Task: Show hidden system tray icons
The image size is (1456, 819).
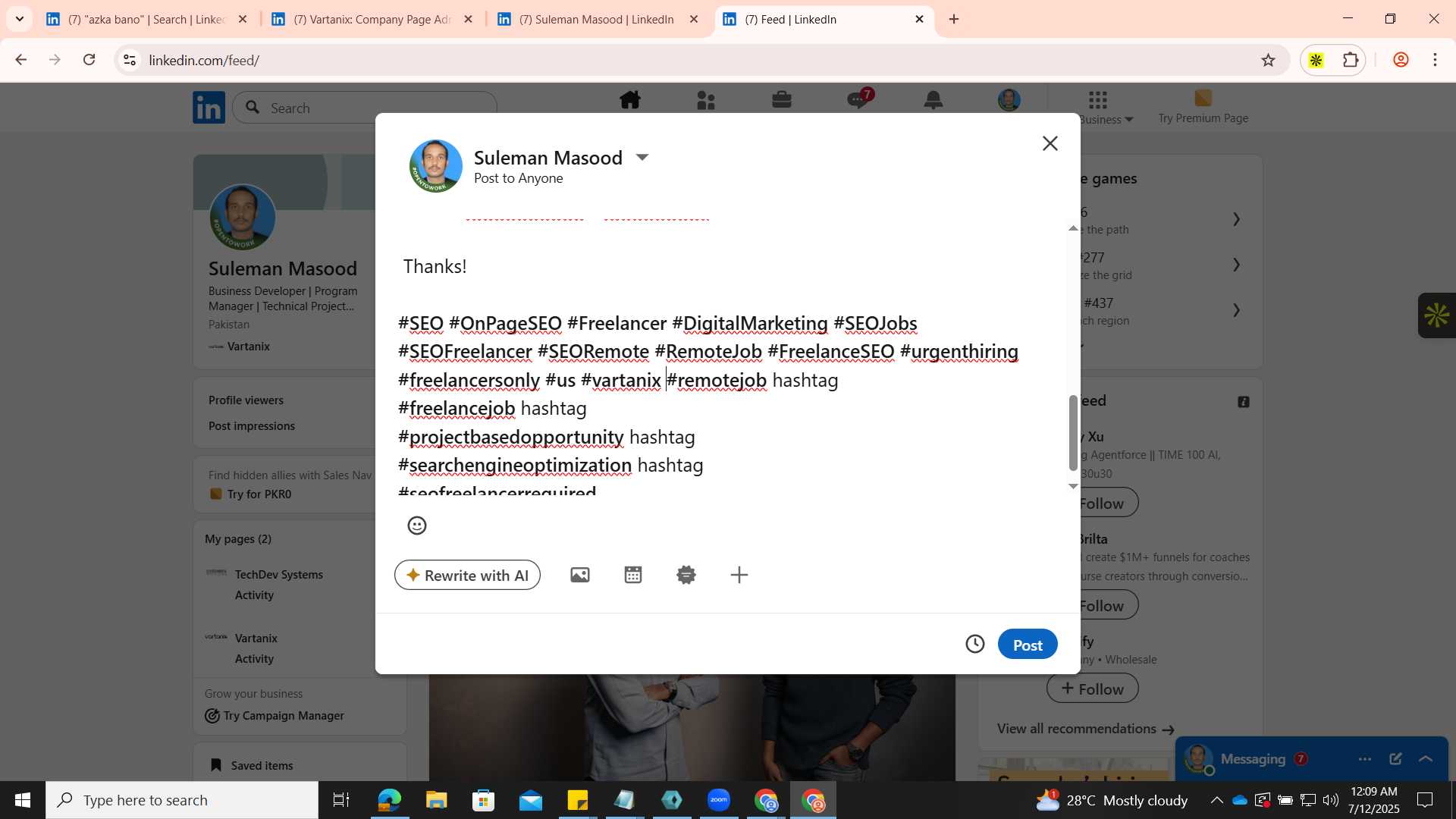Action: (x=1216, y=800)
